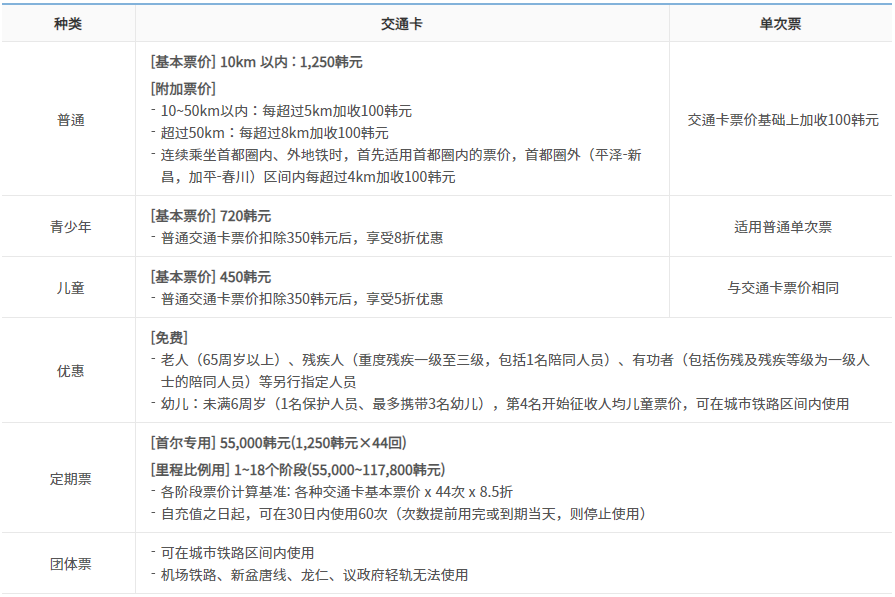Select the 儿童 row label

71,288
